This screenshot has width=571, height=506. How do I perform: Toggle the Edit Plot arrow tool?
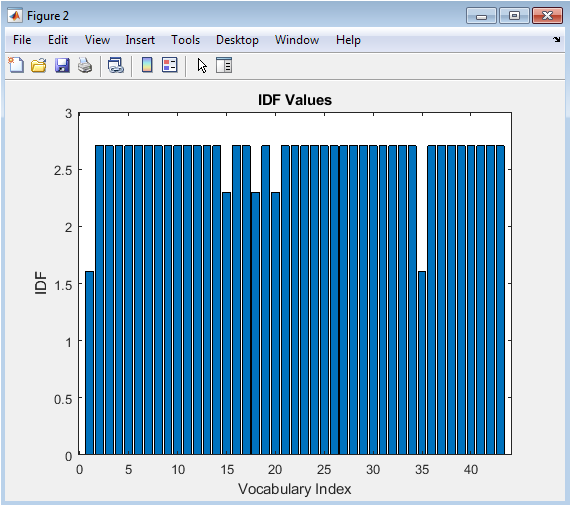tap(202, 66)
